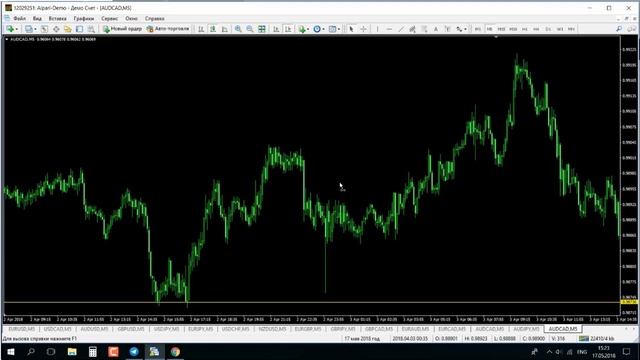Open the Templates icon
This screenshot has width=640, height=360.
(332, 29)
